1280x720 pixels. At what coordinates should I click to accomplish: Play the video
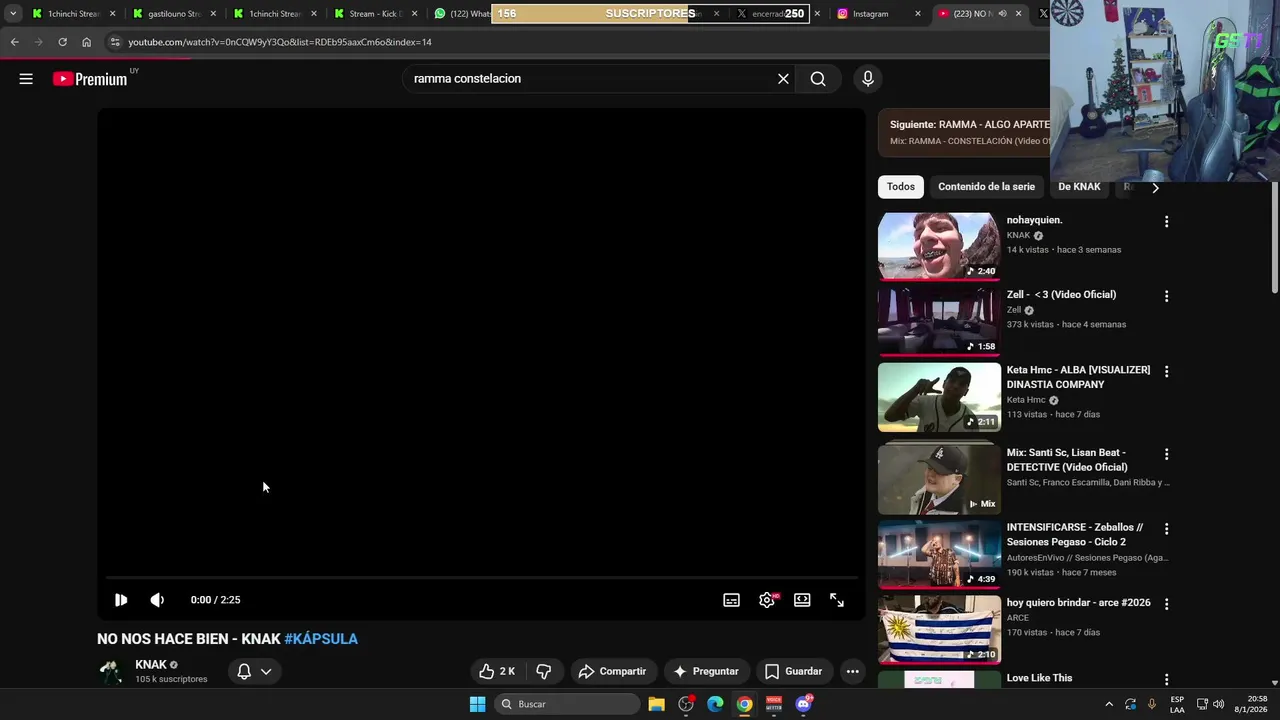pos(121,600)
